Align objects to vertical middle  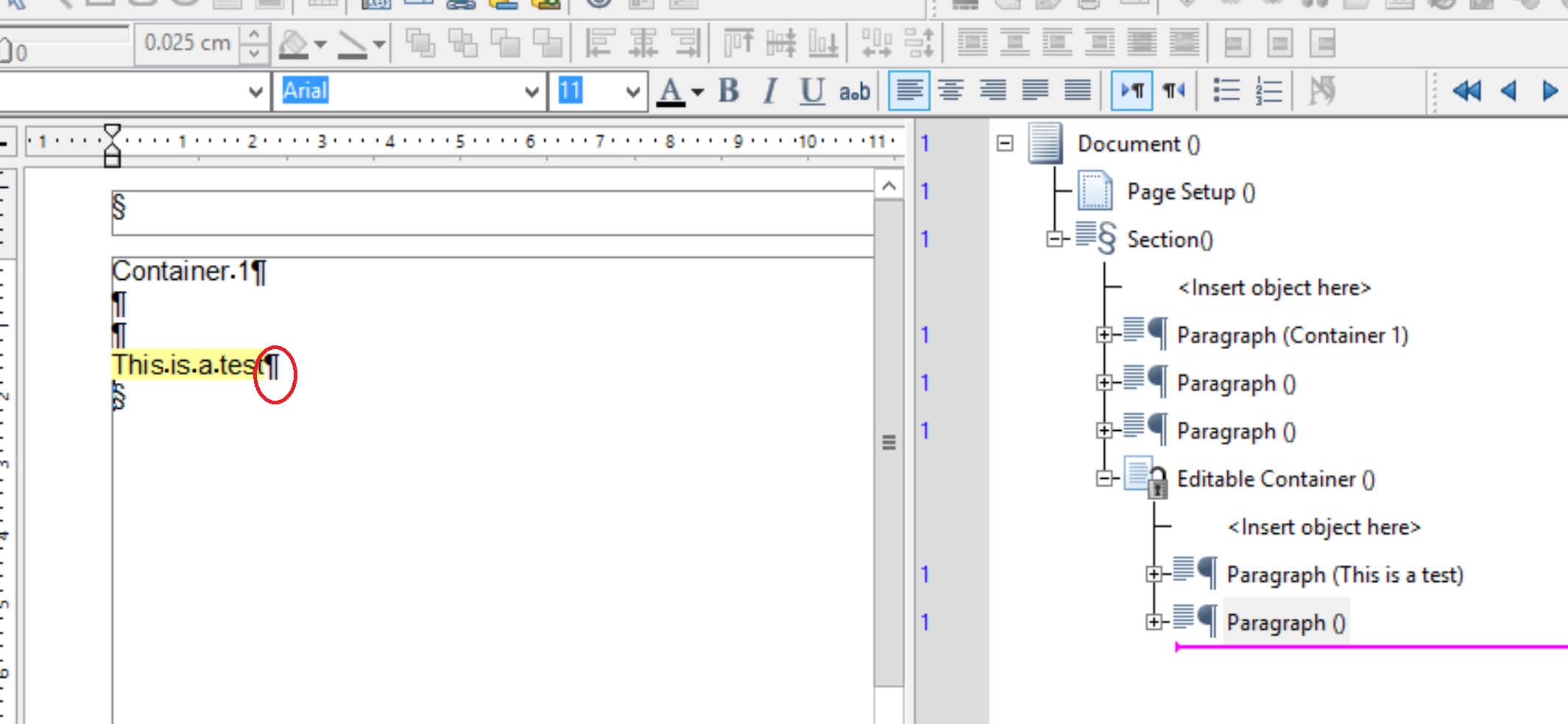pyautogui.click(x=780, y=43)
